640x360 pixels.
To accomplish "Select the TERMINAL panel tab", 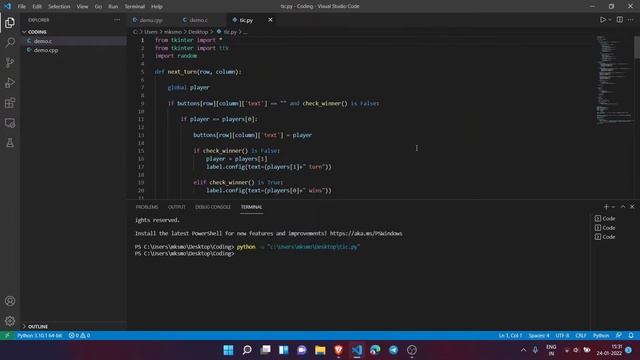I will (251, 207).
